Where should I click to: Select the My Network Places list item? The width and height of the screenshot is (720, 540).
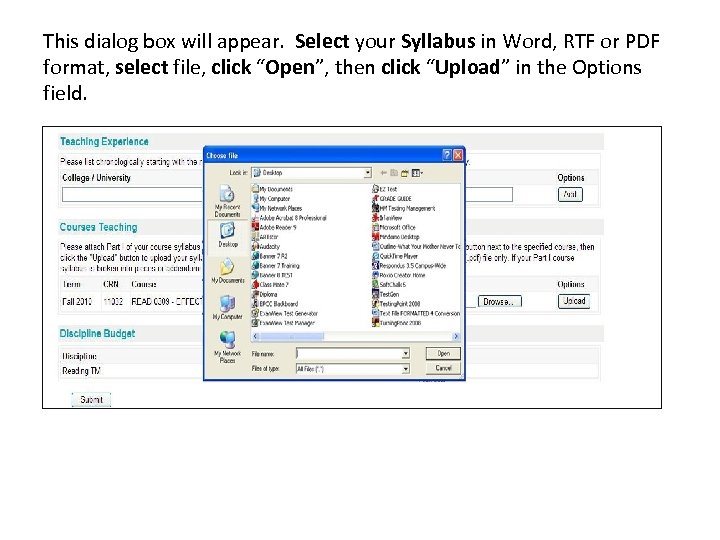tap(277, 208)
